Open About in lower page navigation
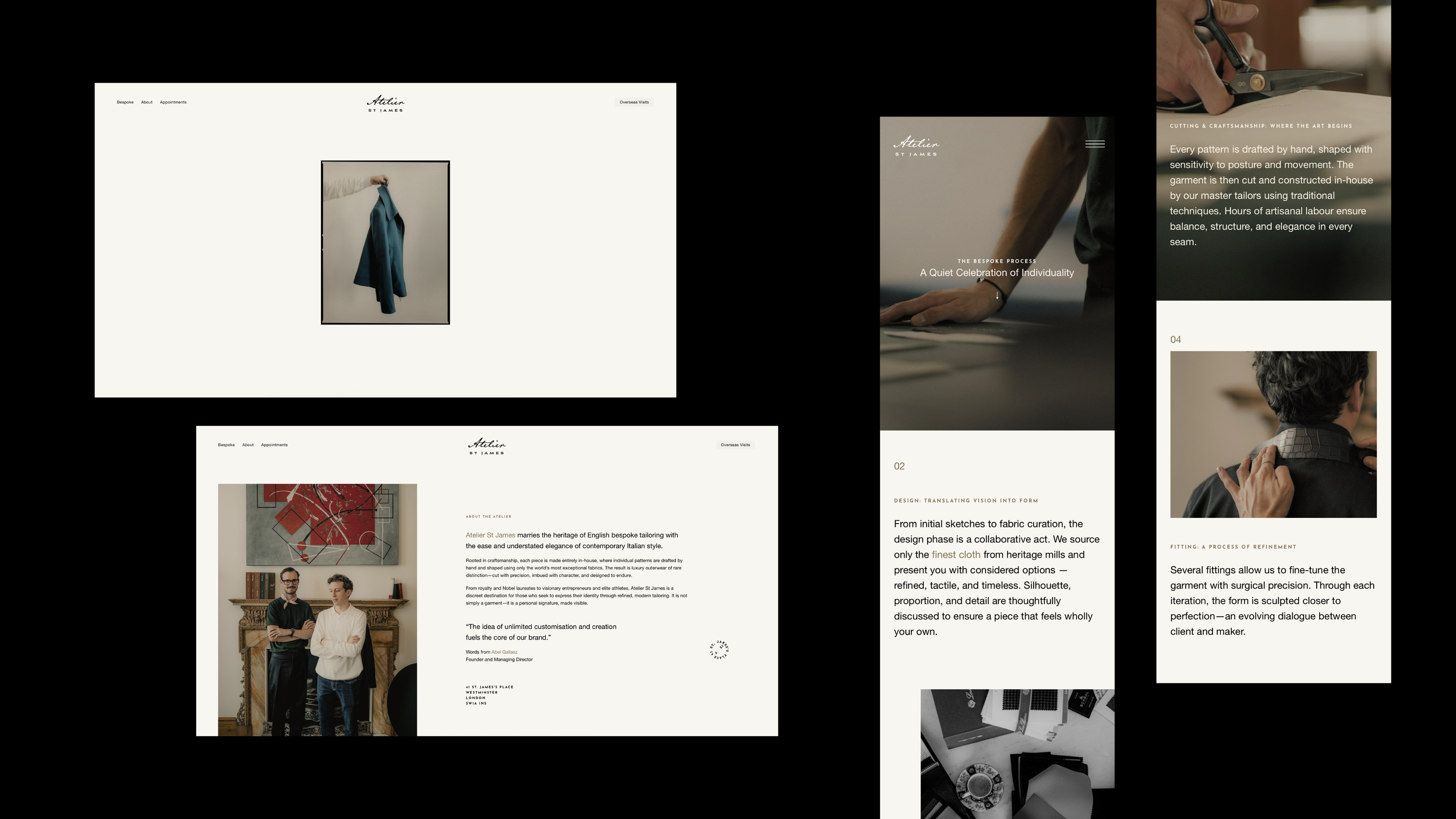1456x819 pixels. click(248, 445)
